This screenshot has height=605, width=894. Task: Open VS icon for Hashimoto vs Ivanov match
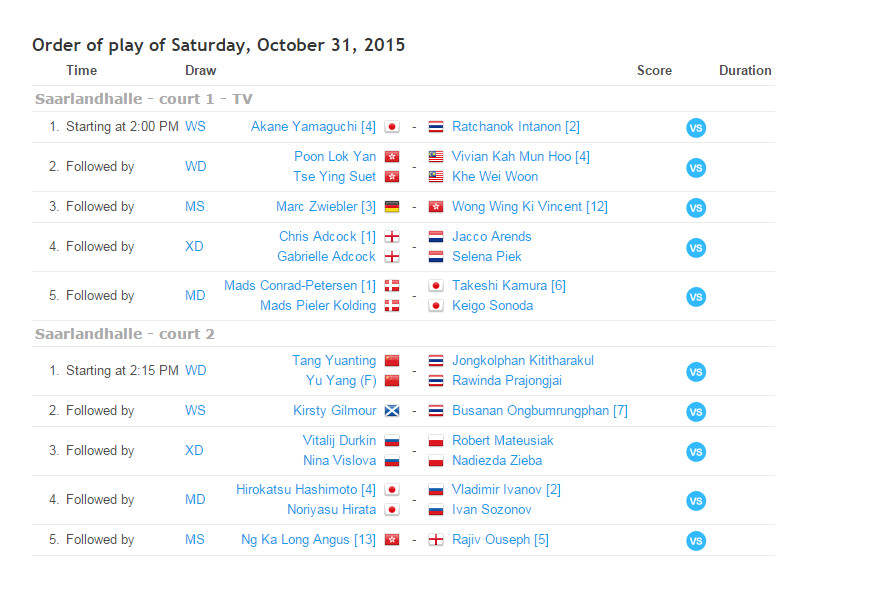(x=696, y=500)
